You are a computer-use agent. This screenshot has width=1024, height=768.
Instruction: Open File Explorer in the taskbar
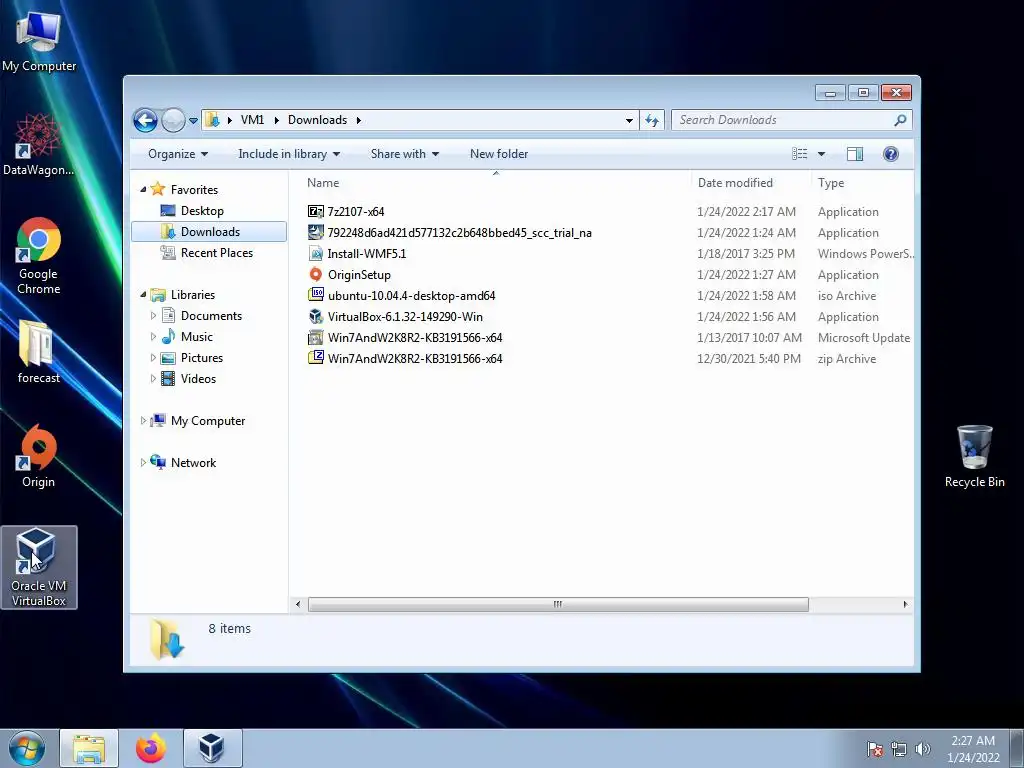(x=89, y=748)
